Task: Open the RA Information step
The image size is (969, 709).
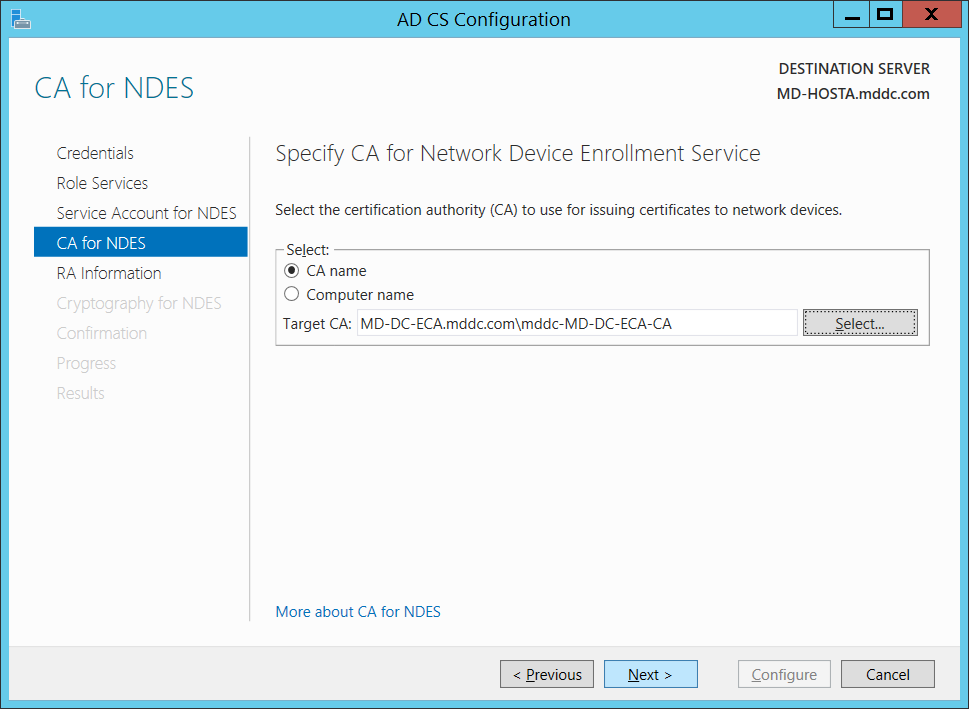Action: pos(109,273)
